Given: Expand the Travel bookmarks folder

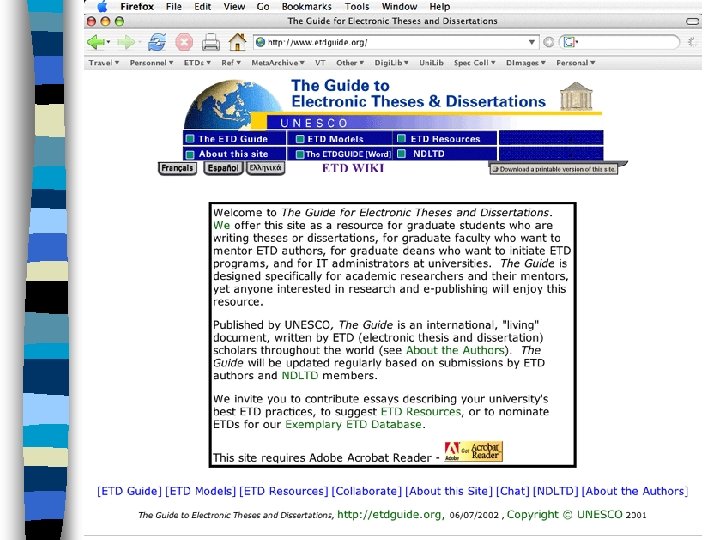Looking at the screenshot, I should coord(104,62).
